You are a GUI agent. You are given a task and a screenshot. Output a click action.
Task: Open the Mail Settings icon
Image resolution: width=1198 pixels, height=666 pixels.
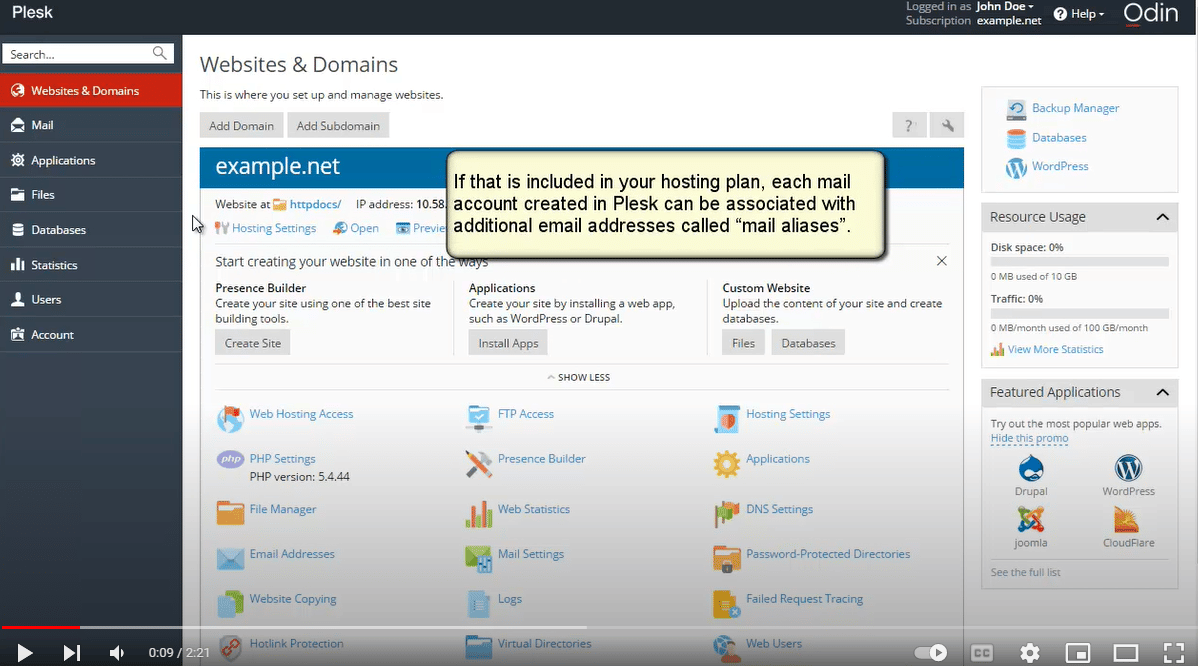point(478,559)
